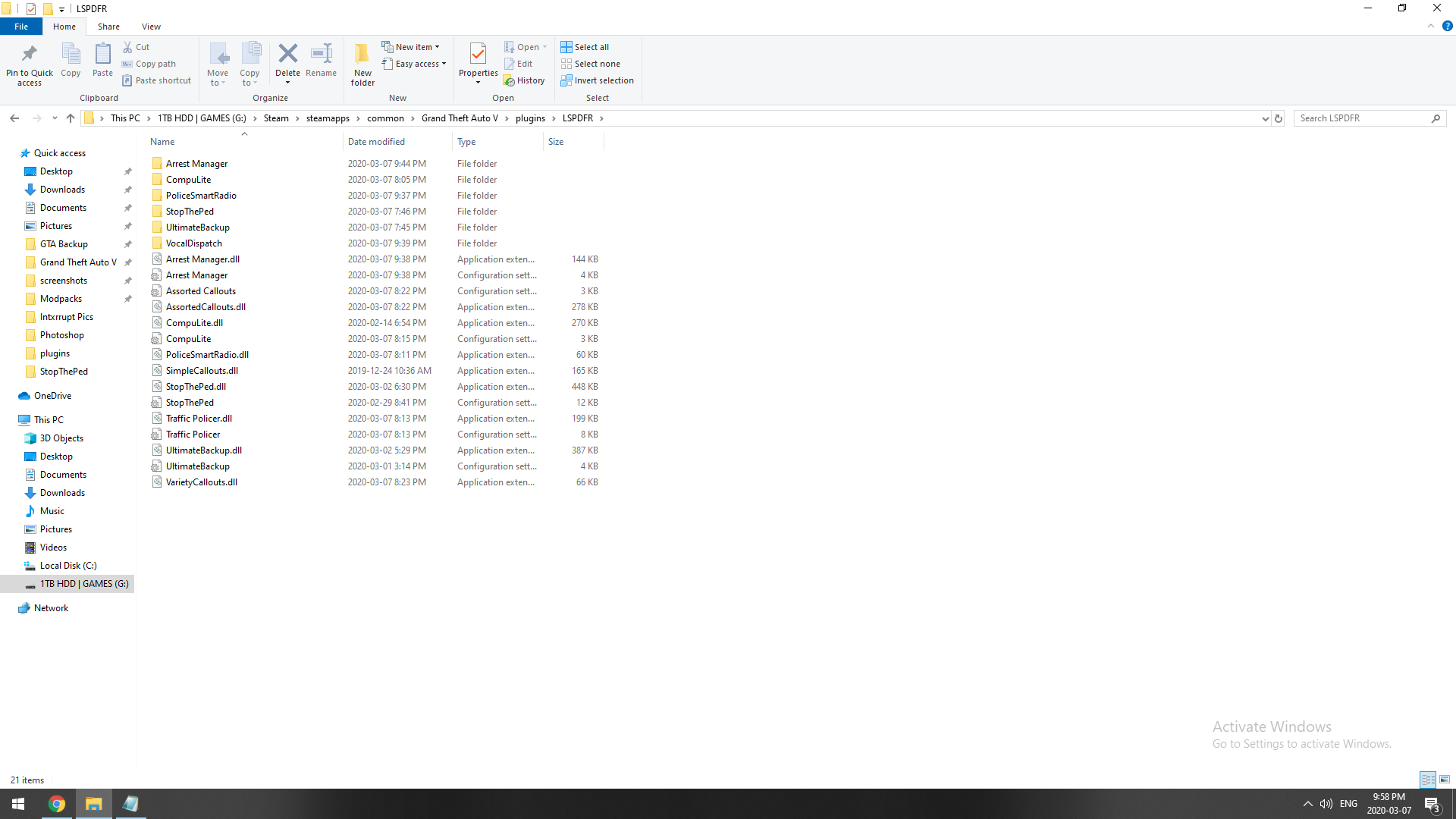
Task: Click the Up one level arrow
Action: tap(71, 118)
